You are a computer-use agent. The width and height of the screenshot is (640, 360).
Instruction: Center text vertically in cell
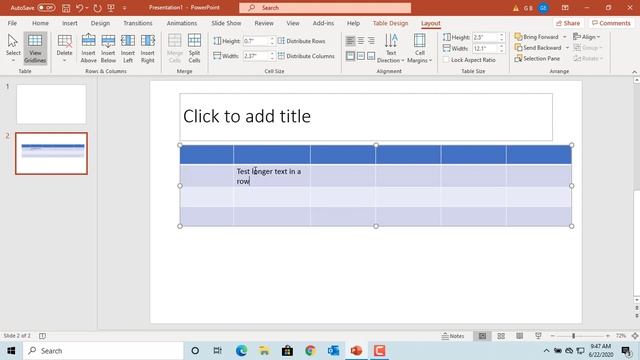click(x=361, y=56)
